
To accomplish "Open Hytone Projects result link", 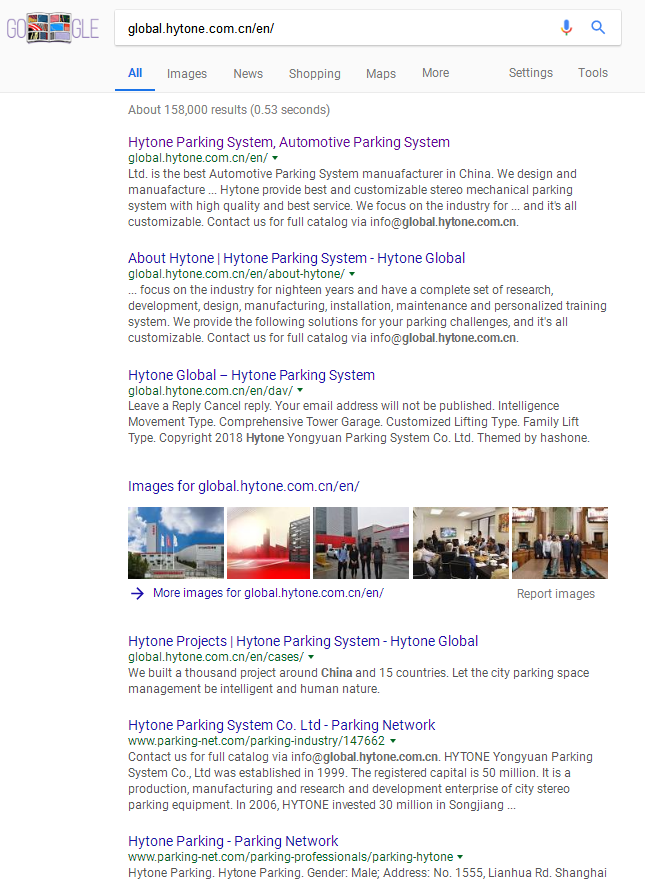I will coord(303,641).
